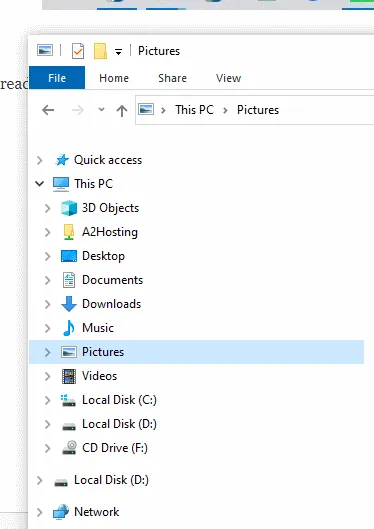Screen dimensions: 374x529
Task: Select 3D Objects in the tree
Action: pyautogui.click(x=110, y=208)
